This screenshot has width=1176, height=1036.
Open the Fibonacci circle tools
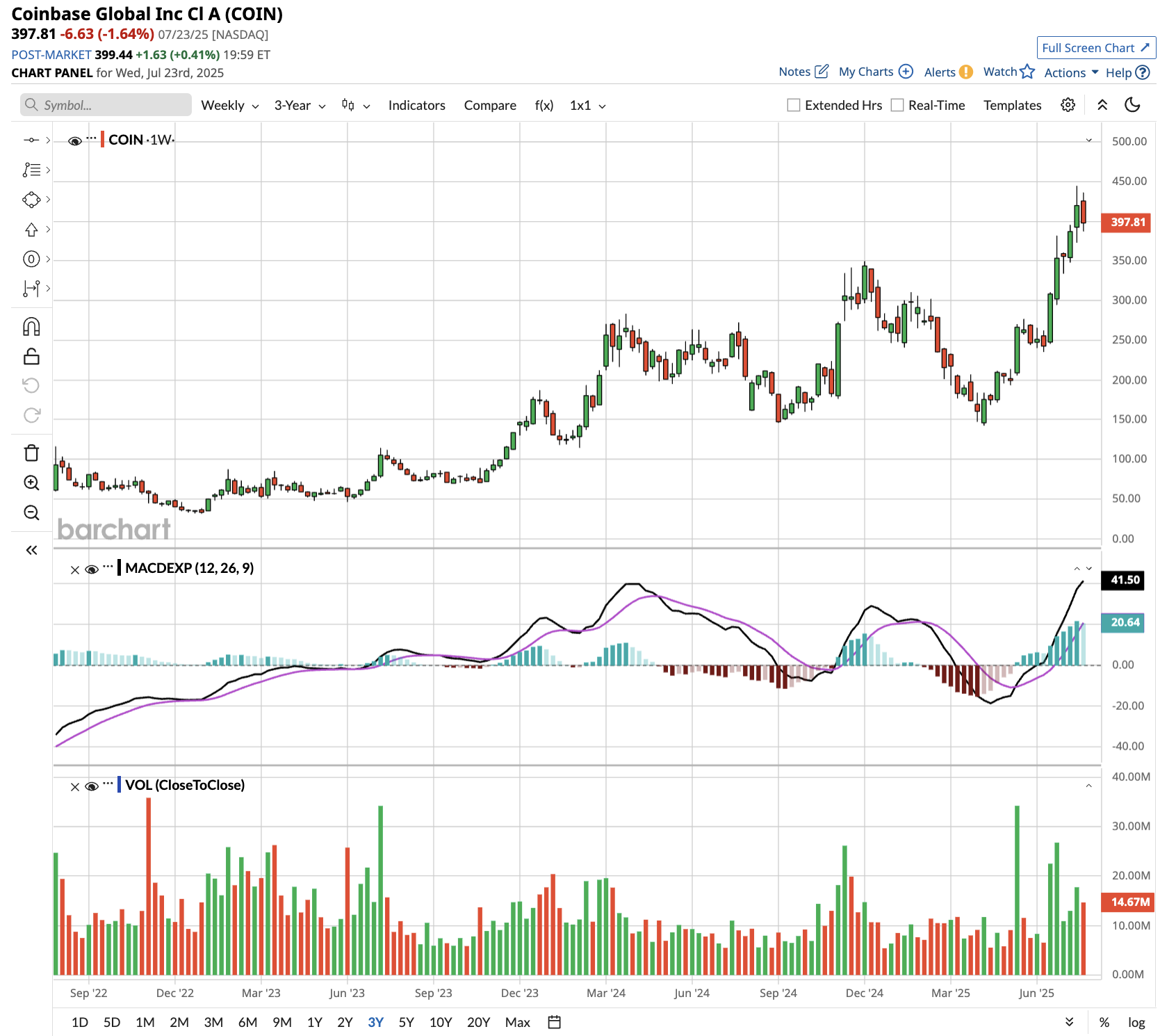31,259
